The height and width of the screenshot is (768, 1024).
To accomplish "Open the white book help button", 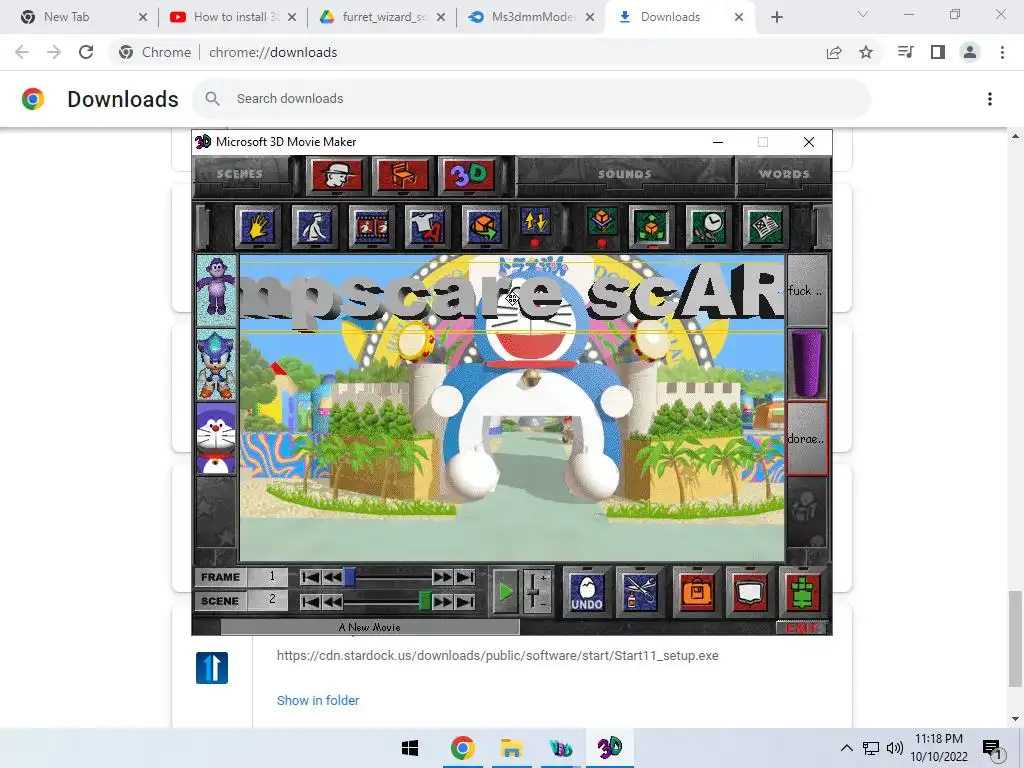I will 750,592.
